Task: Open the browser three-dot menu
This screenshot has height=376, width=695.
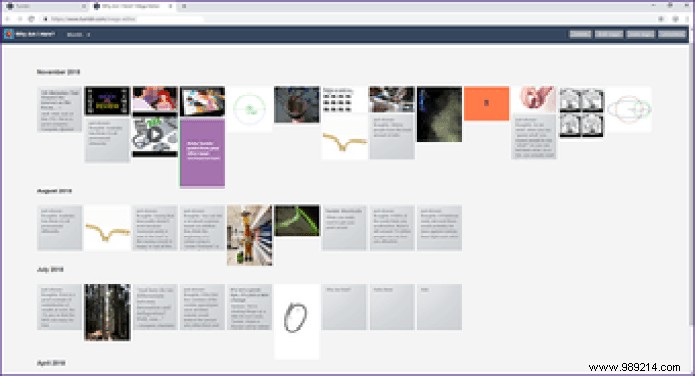Action: pyautogui.click(x=688, y=19)
